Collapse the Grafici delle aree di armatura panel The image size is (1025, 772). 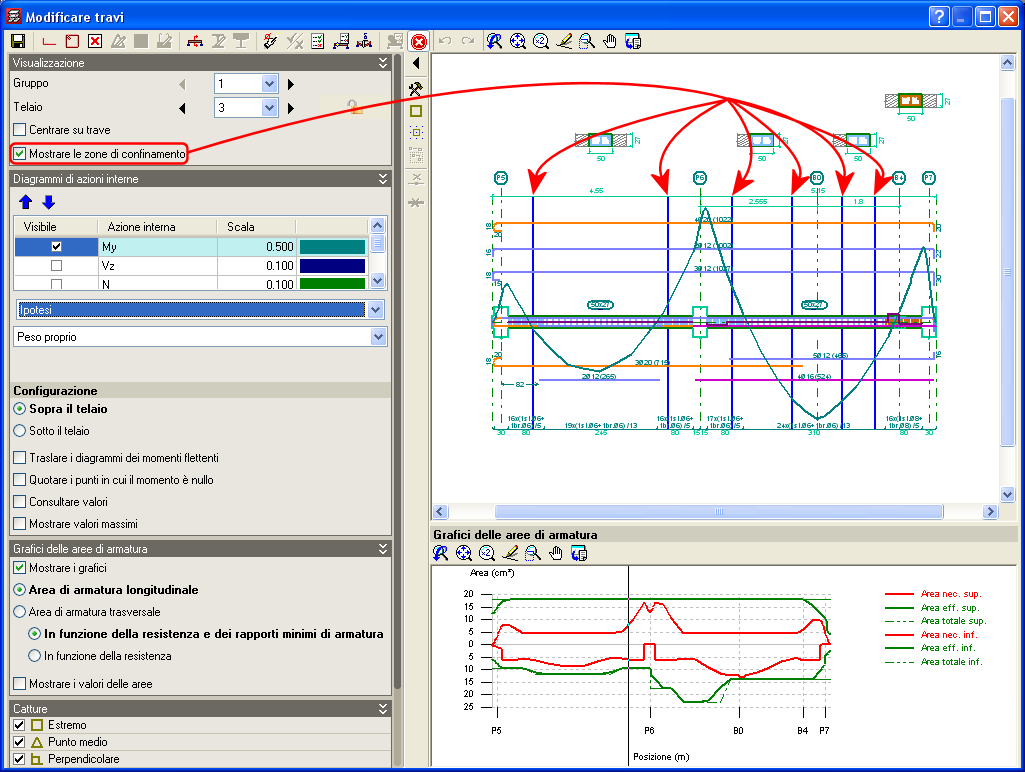pyautogui.click(x=383, y=548)
